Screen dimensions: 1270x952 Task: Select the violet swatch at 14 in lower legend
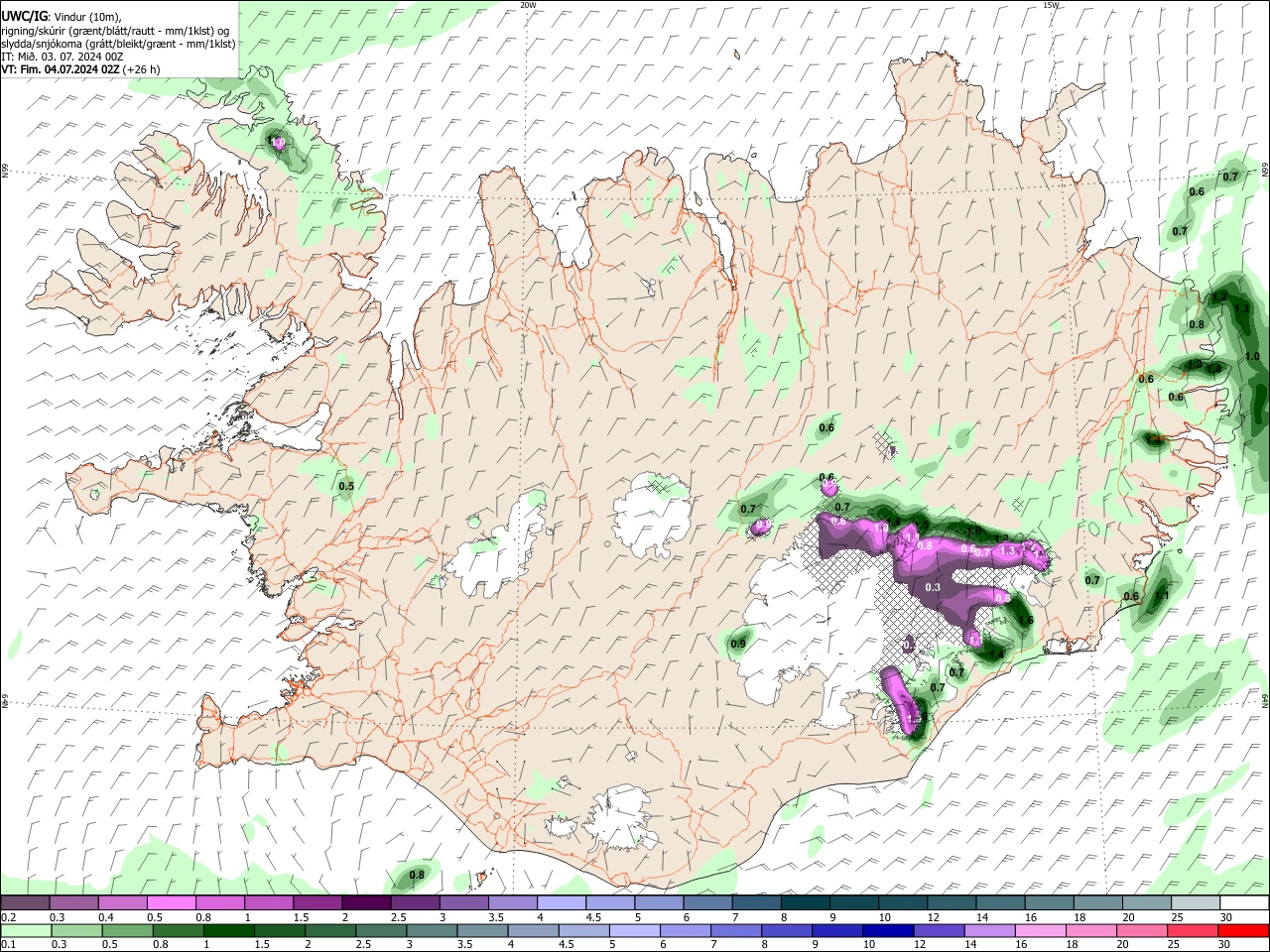pos(988,930)
